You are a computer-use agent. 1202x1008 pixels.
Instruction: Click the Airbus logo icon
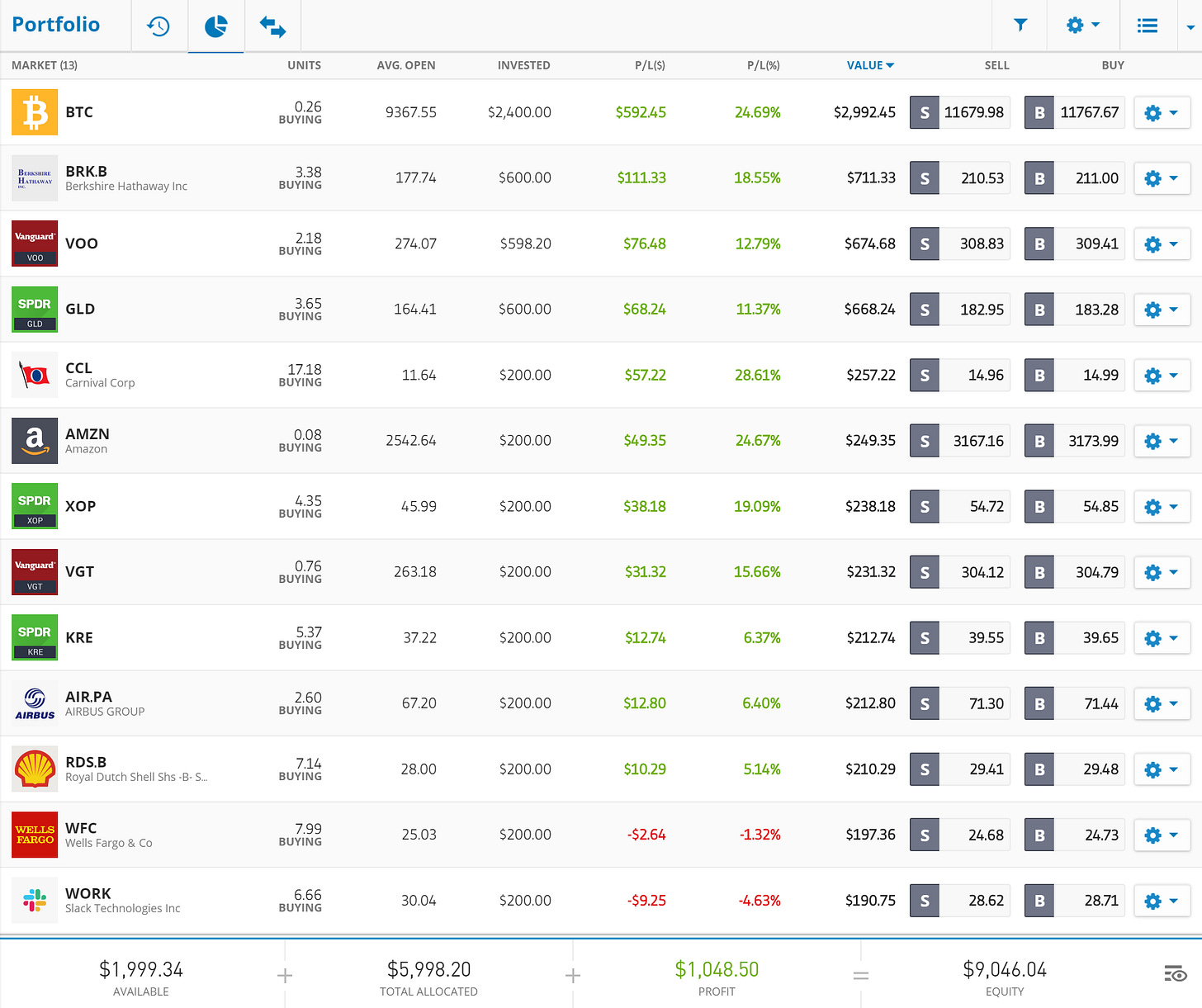pyautogui.click(x=35, y=703)
